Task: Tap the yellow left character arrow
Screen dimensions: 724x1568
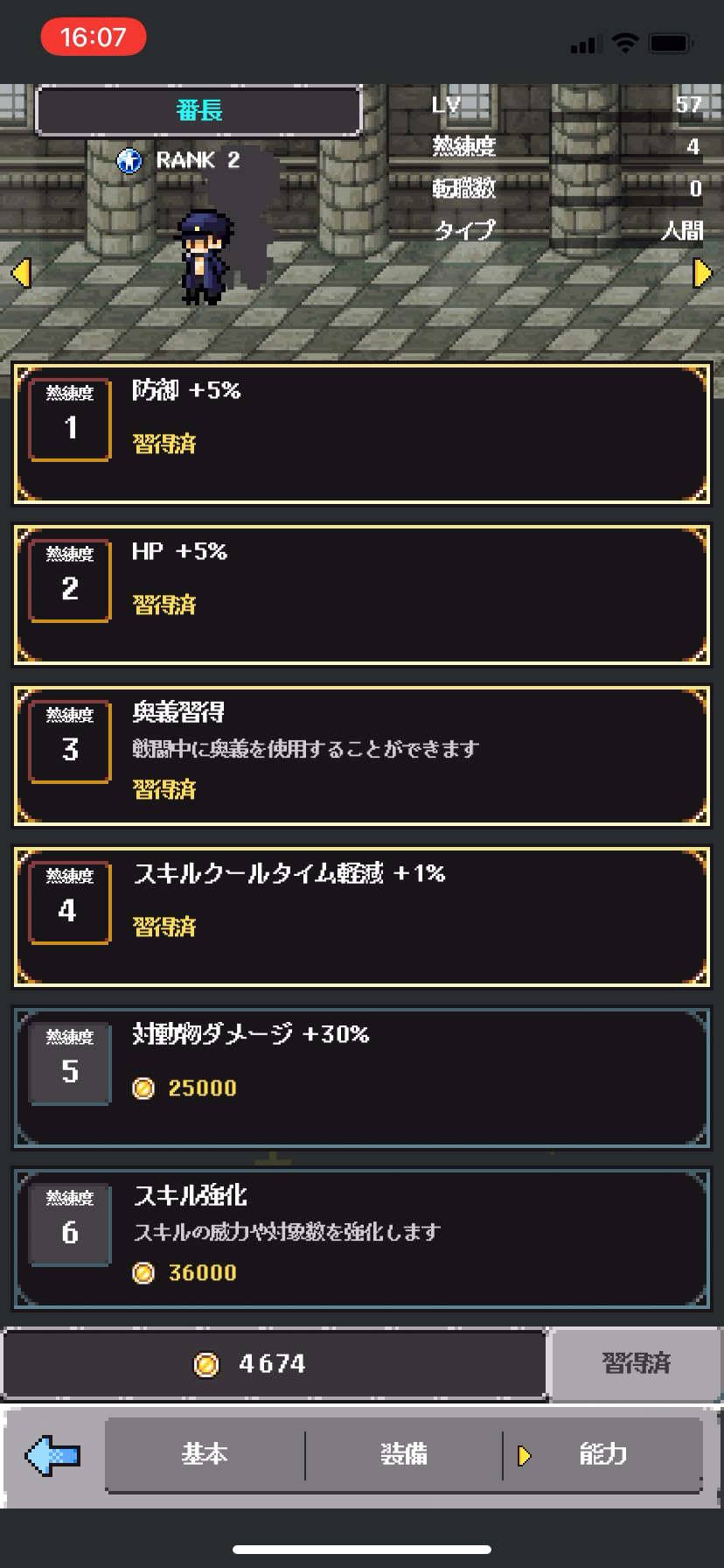Action: [21, 273]
